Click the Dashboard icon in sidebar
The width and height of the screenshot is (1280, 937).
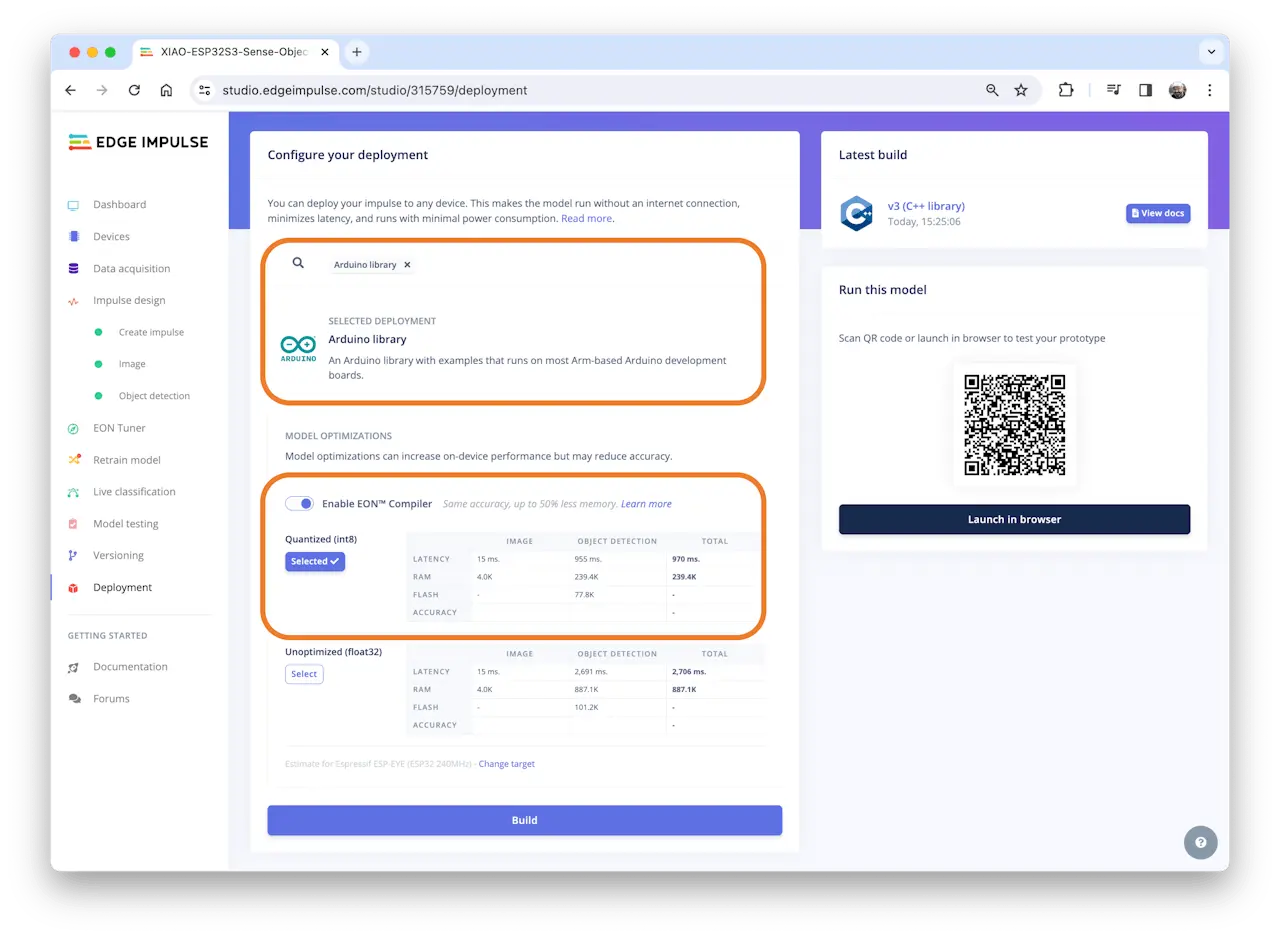pos(73,205)
